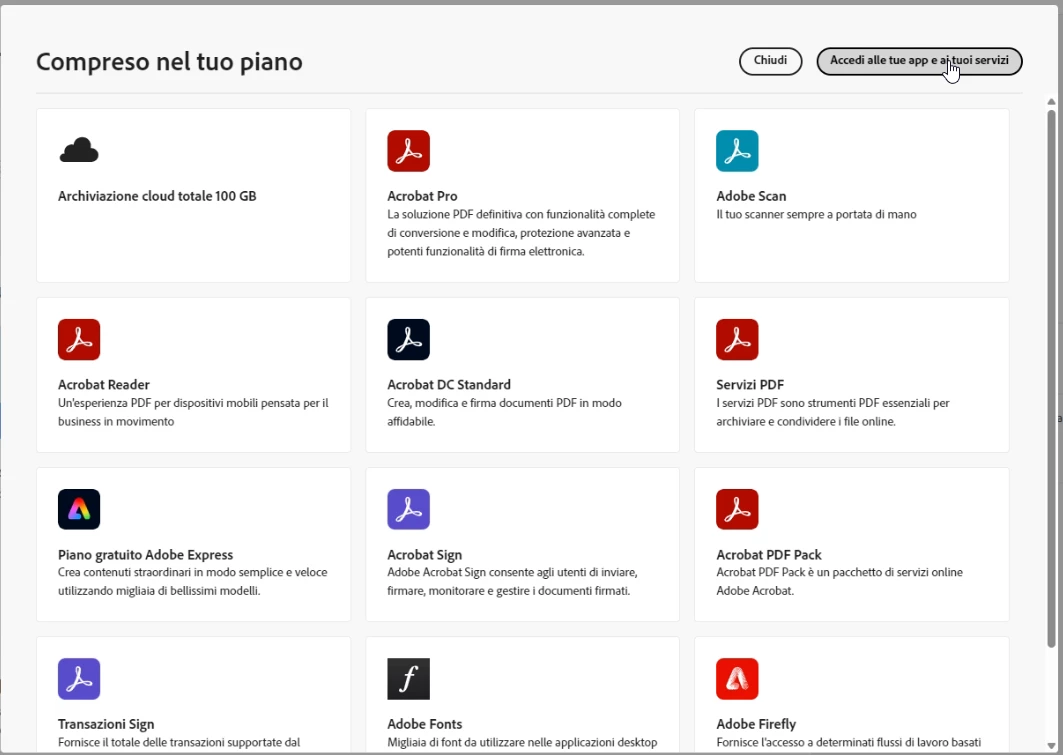Click the Acrobat DC Standard description text
Screen dimensions: 1063x755
pyautogui.click(x=504, y=412)
